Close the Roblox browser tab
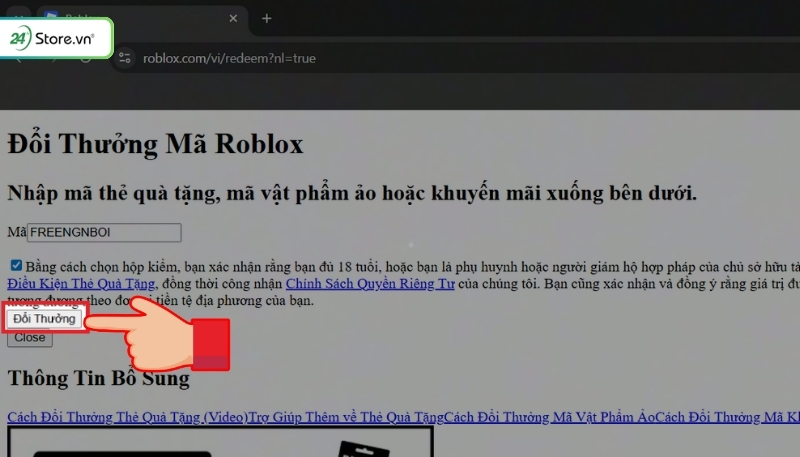 [232, 18]
